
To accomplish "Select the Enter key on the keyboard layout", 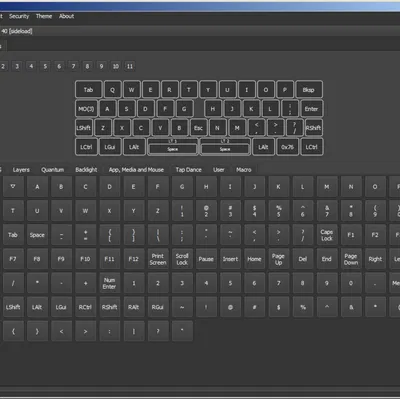I will 311,109.
